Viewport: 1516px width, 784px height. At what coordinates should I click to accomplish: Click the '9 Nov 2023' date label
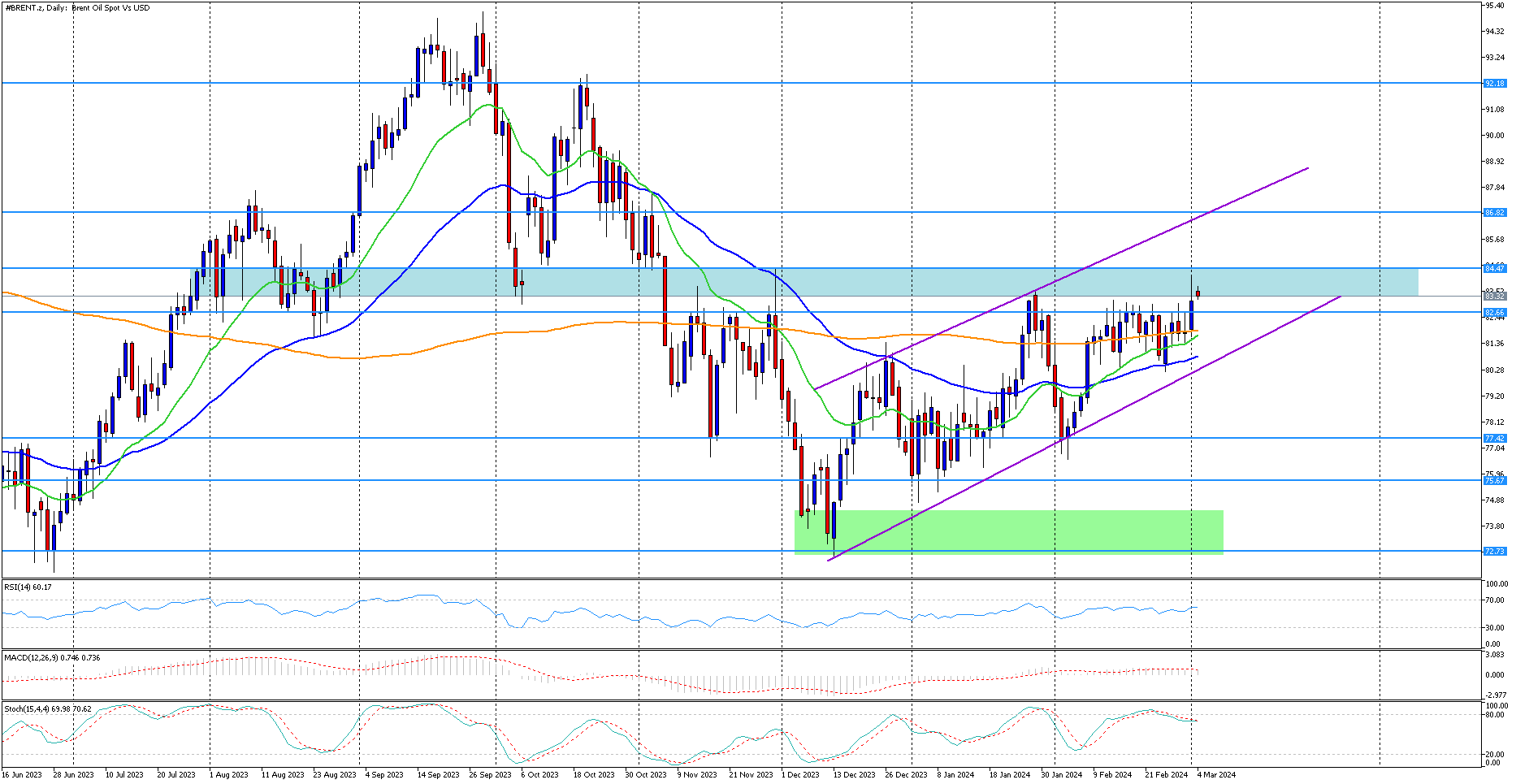coord(697,775)
